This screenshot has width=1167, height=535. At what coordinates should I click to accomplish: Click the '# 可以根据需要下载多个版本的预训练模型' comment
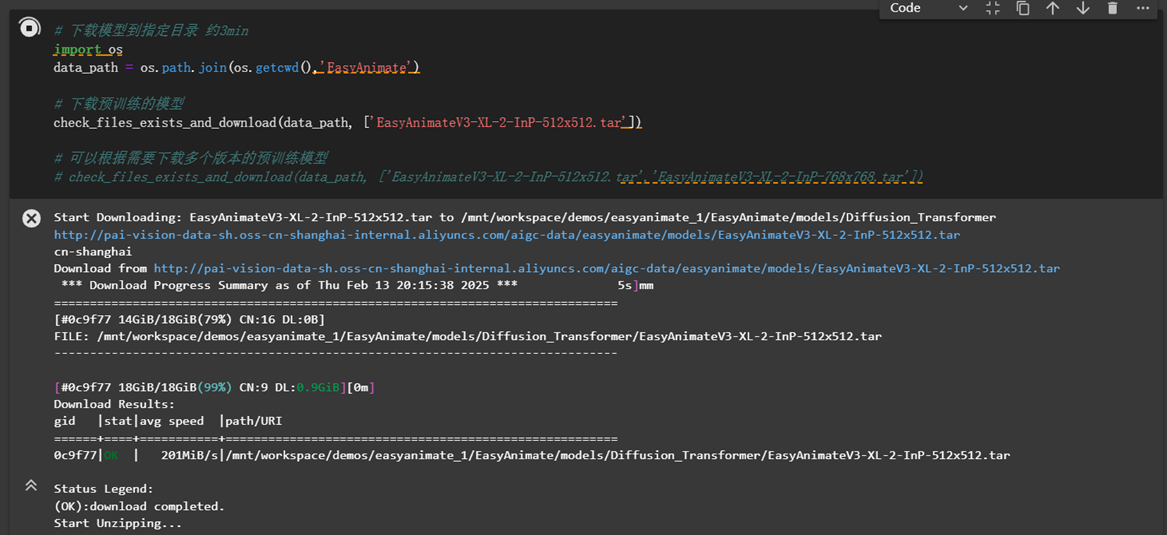191,158
